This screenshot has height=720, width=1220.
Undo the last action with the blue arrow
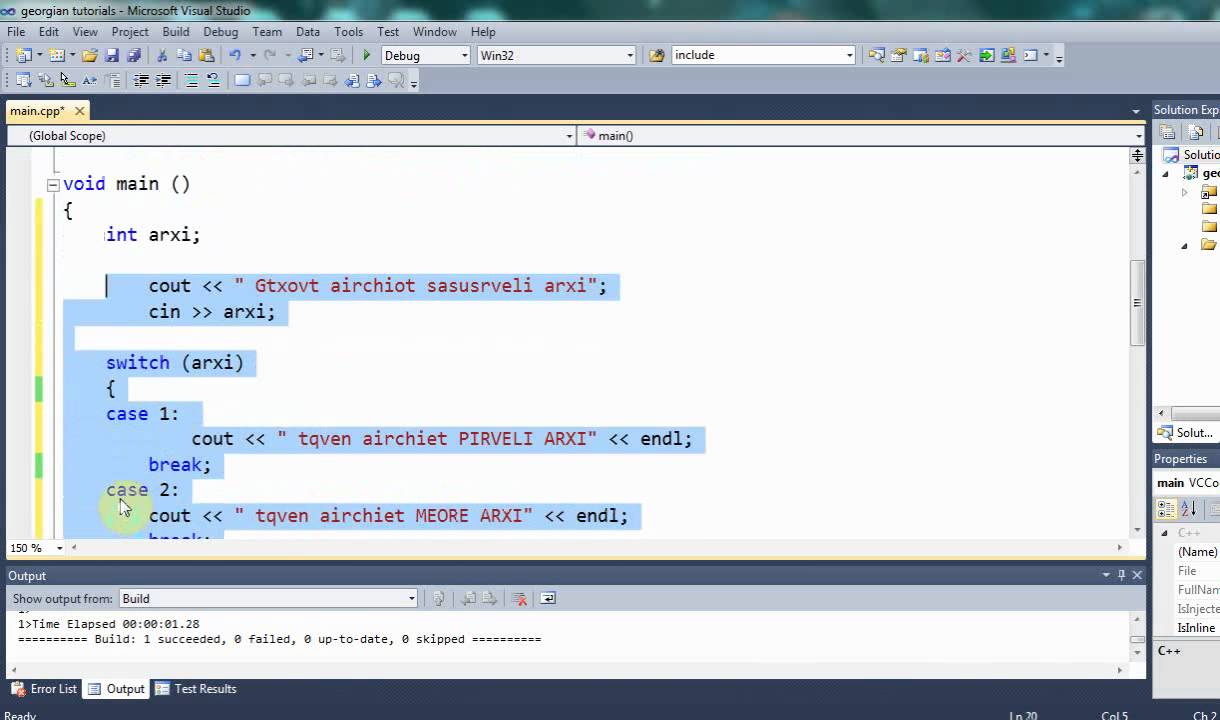point(235,55)
